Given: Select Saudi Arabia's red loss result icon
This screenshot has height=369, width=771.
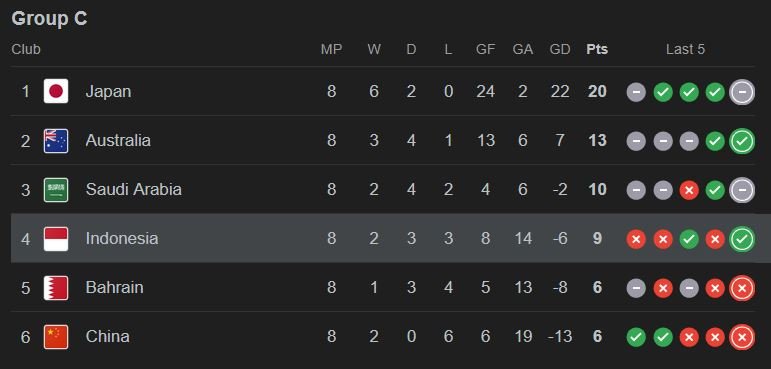Looking at the screenshot, I should point(689,190).
